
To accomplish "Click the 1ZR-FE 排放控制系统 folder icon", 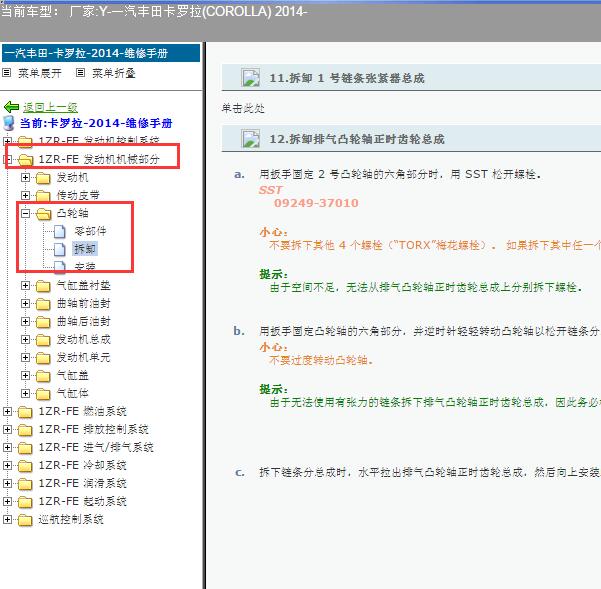I will click(25, 430).
